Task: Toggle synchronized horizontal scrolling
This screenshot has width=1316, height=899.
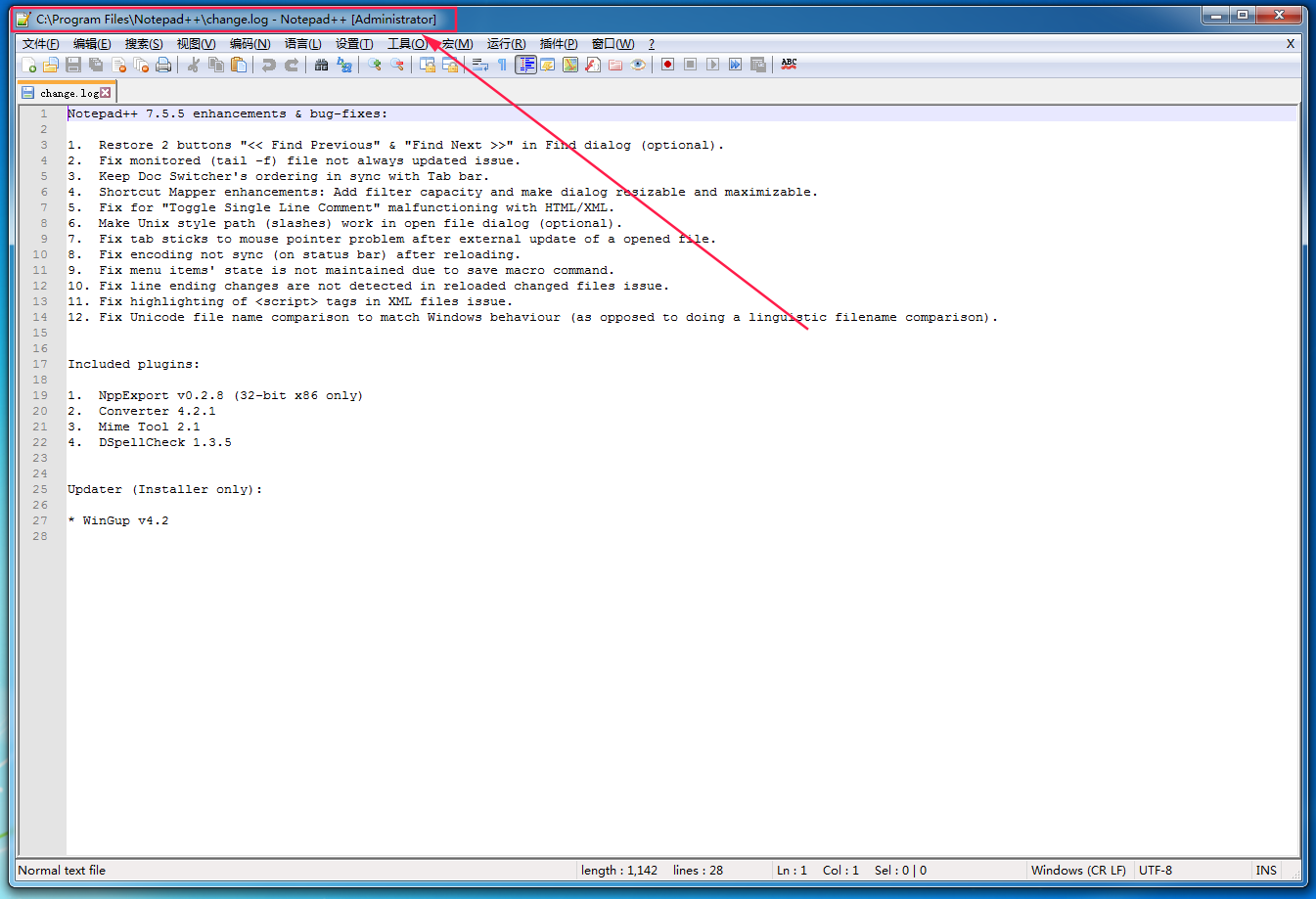Action: (450, 65)
